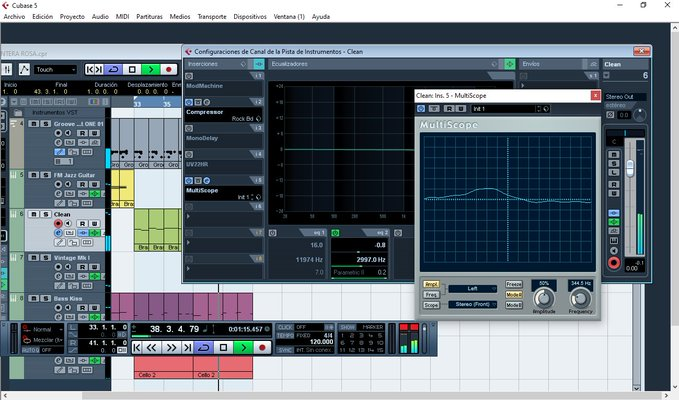This screenshot has height=400, width=679.
Task: Solo the FM Jazz Guitar track
Action: (45, 175)
